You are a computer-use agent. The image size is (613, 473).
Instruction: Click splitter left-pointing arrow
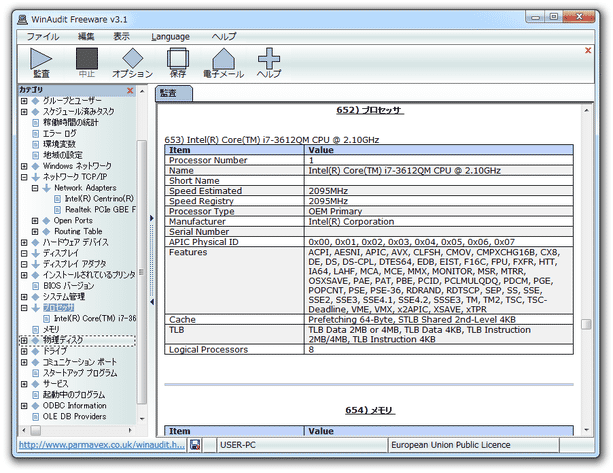(x=152, y=302)
